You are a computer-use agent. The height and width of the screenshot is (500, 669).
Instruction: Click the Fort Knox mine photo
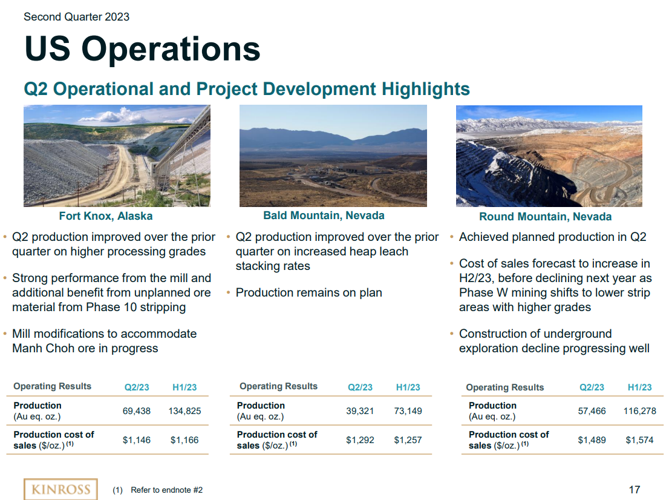(x=117, y=156)
